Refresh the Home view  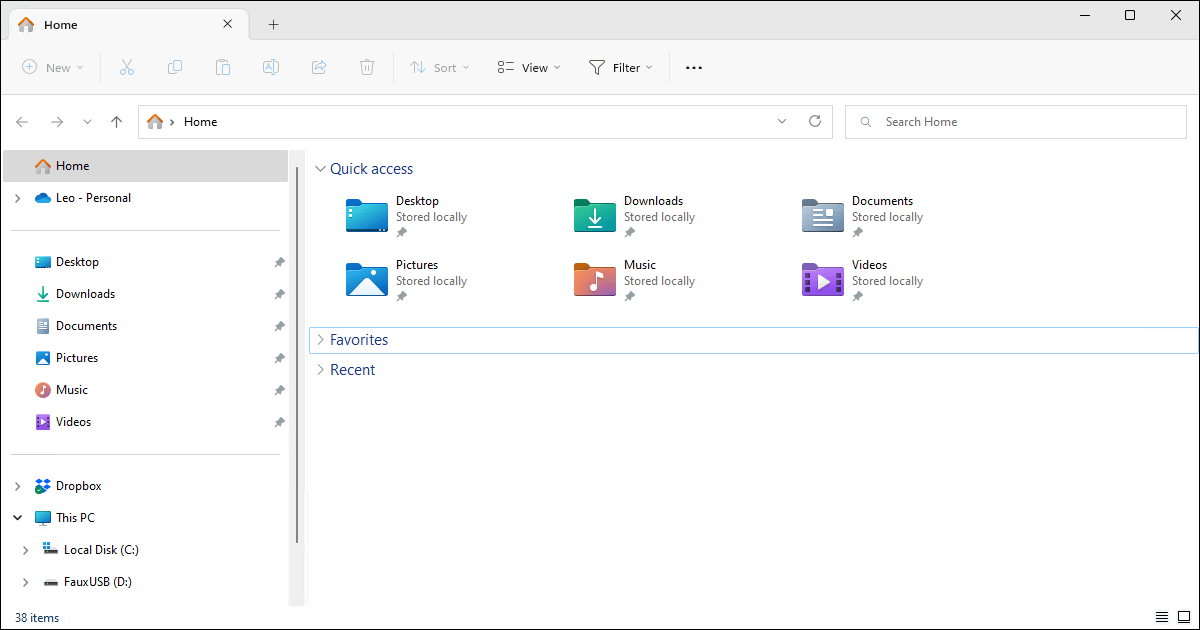815,121
